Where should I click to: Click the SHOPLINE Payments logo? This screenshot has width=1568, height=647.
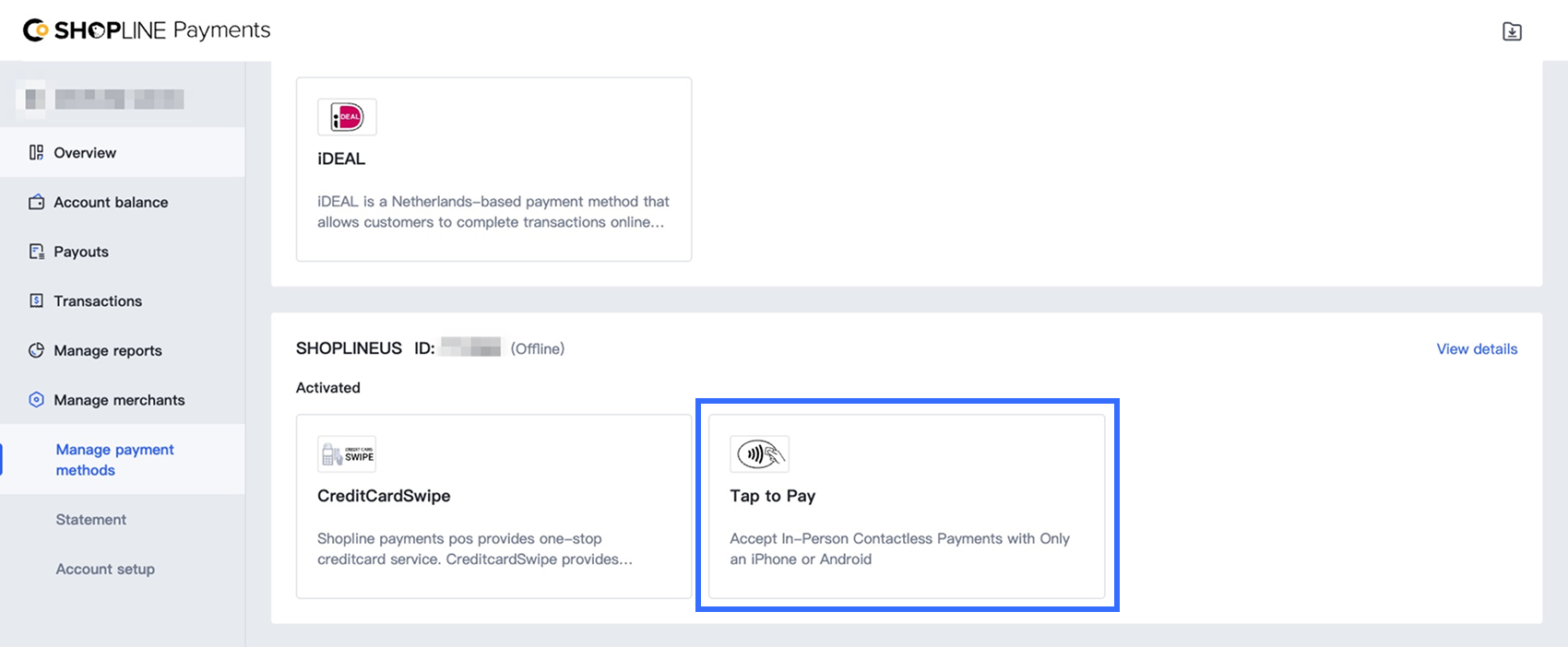click(x=147, y=30)
